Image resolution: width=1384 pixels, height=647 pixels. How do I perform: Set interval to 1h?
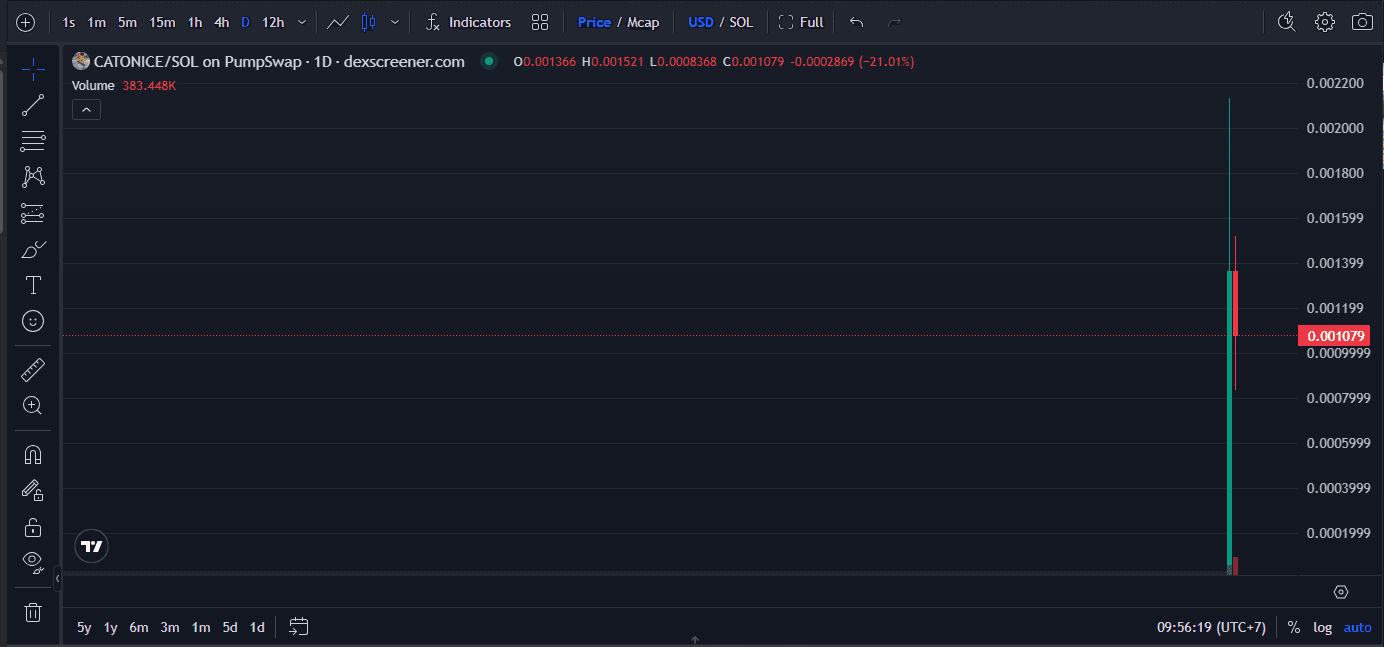195,22
